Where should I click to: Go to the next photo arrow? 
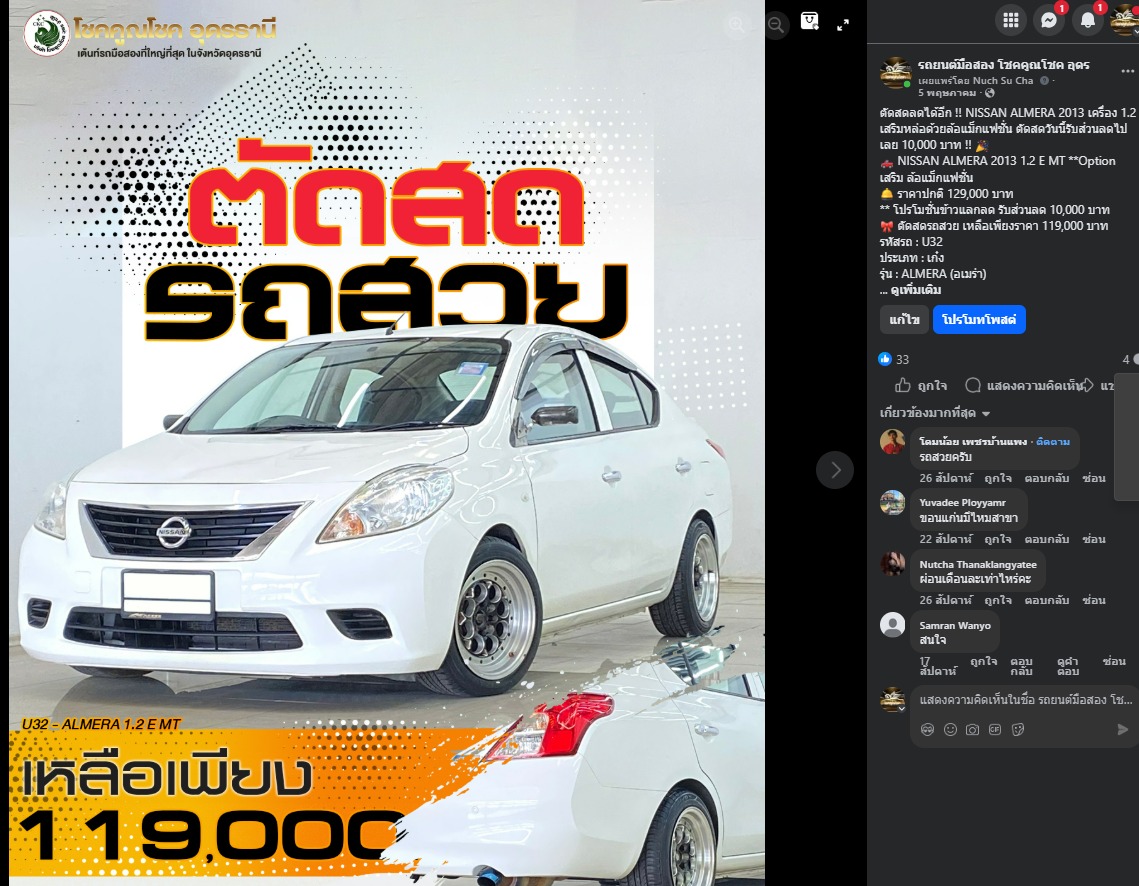click(835, 470)
